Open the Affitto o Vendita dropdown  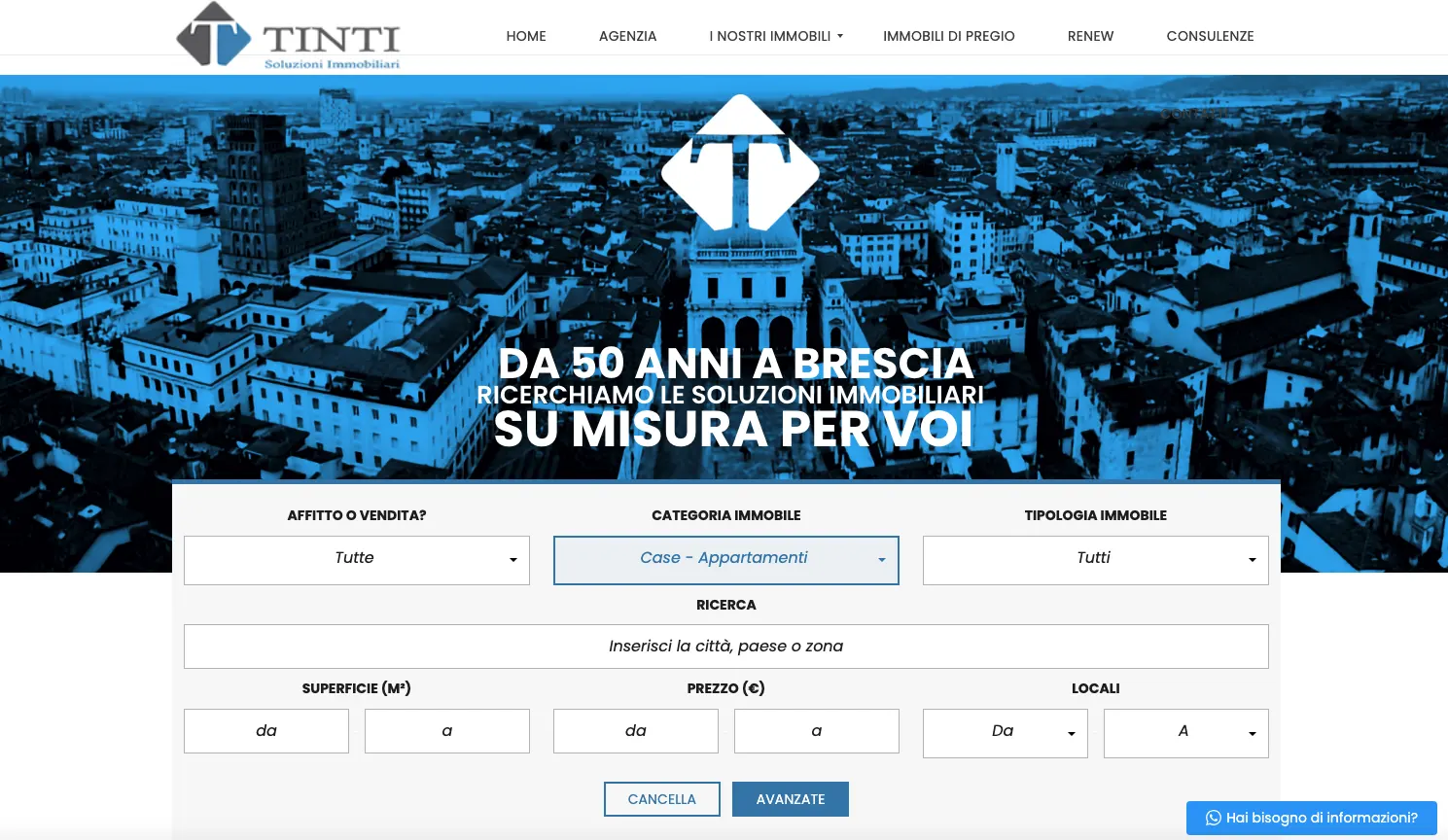[357, 560]
